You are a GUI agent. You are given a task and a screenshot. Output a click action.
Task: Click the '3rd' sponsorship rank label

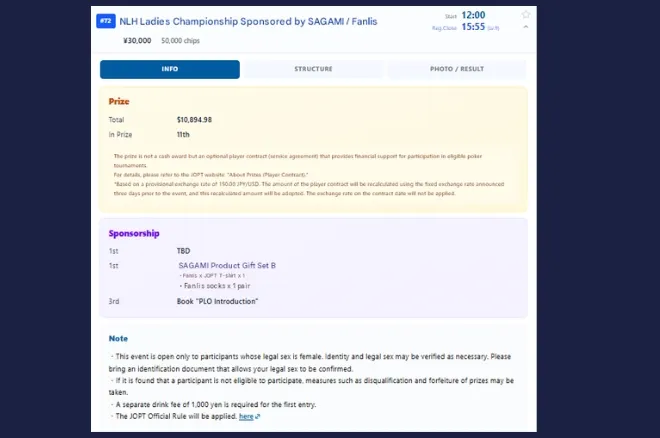pos(114,302)
